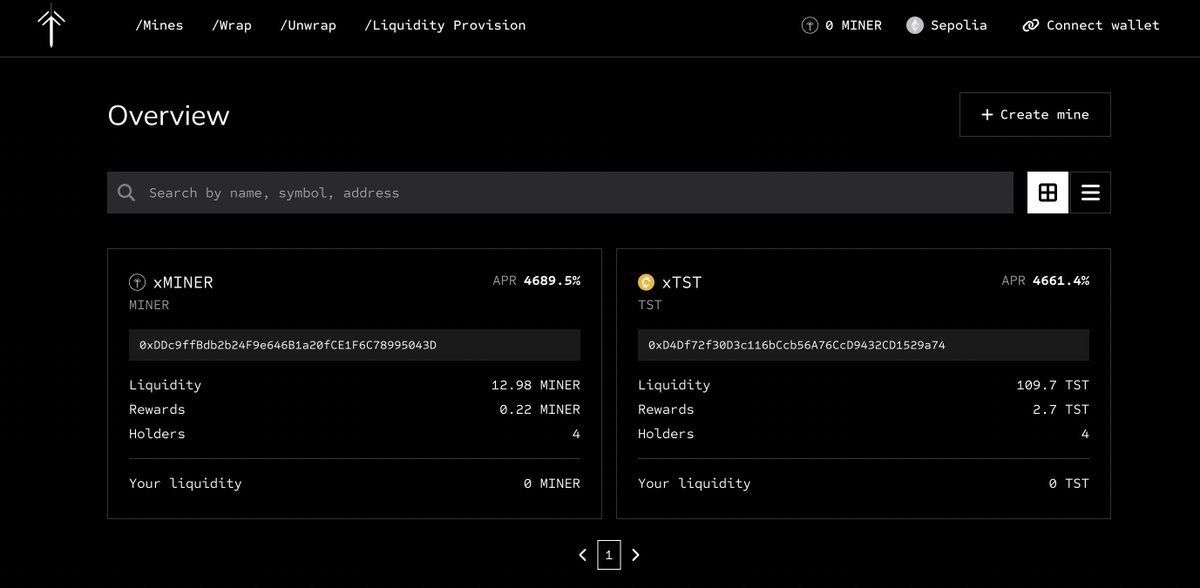This screenshot has width=1200, height=588.
Task: Click the Miner arrow logo in header
Action: click(51, 27)
